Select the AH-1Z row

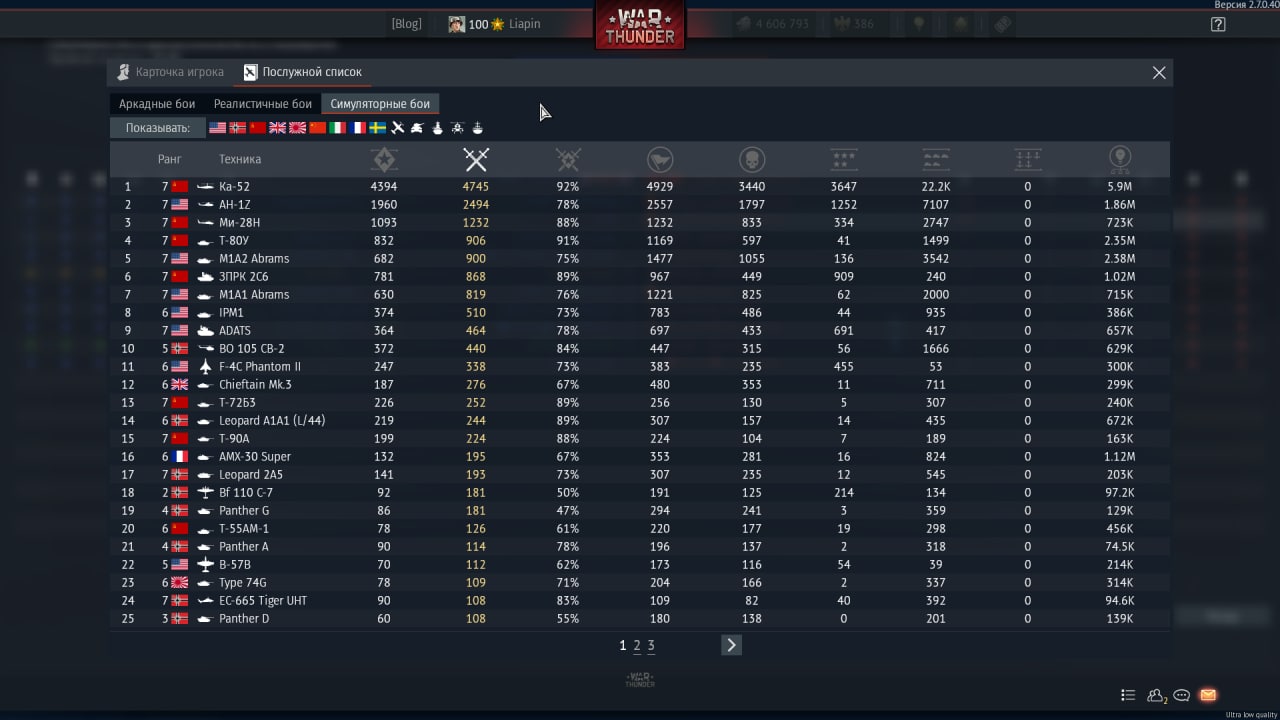click(x=640, y=205)
